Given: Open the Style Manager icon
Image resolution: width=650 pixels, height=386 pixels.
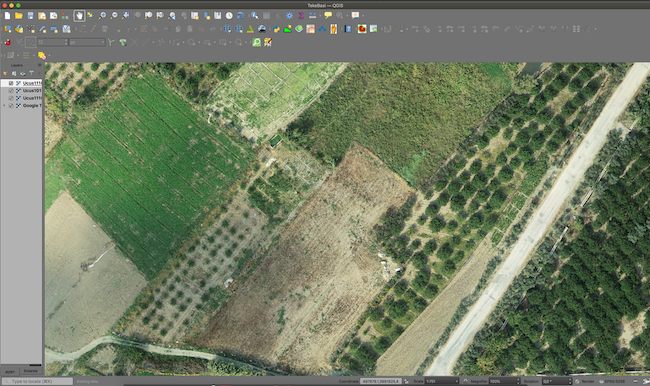Looking at the screenshot, I should pos(65,16).
